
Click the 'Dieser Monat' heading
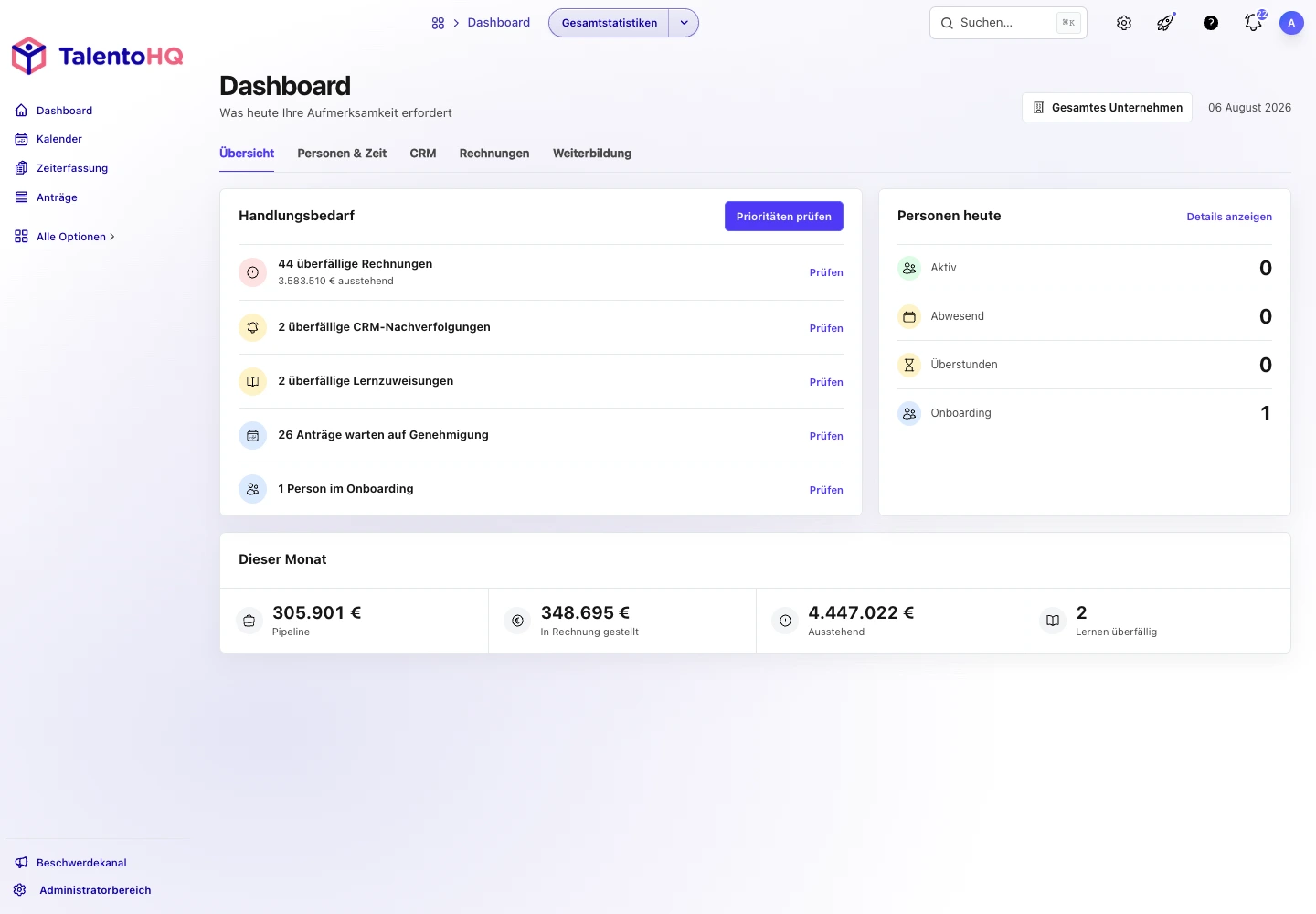click(282, 559)
